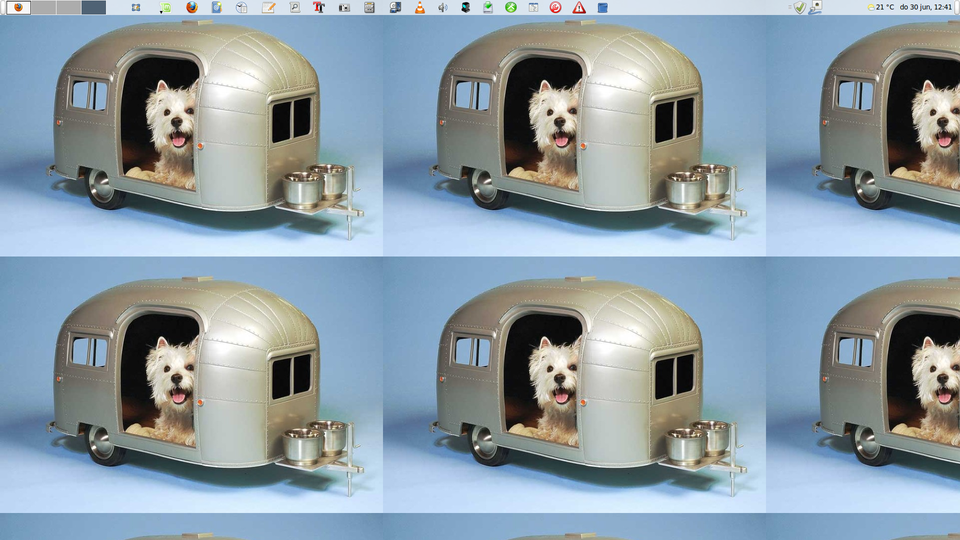Switch to the second workspace in pager
Image resolution: width=960 pixels, height=540 pixels.
tap(43, 7)
